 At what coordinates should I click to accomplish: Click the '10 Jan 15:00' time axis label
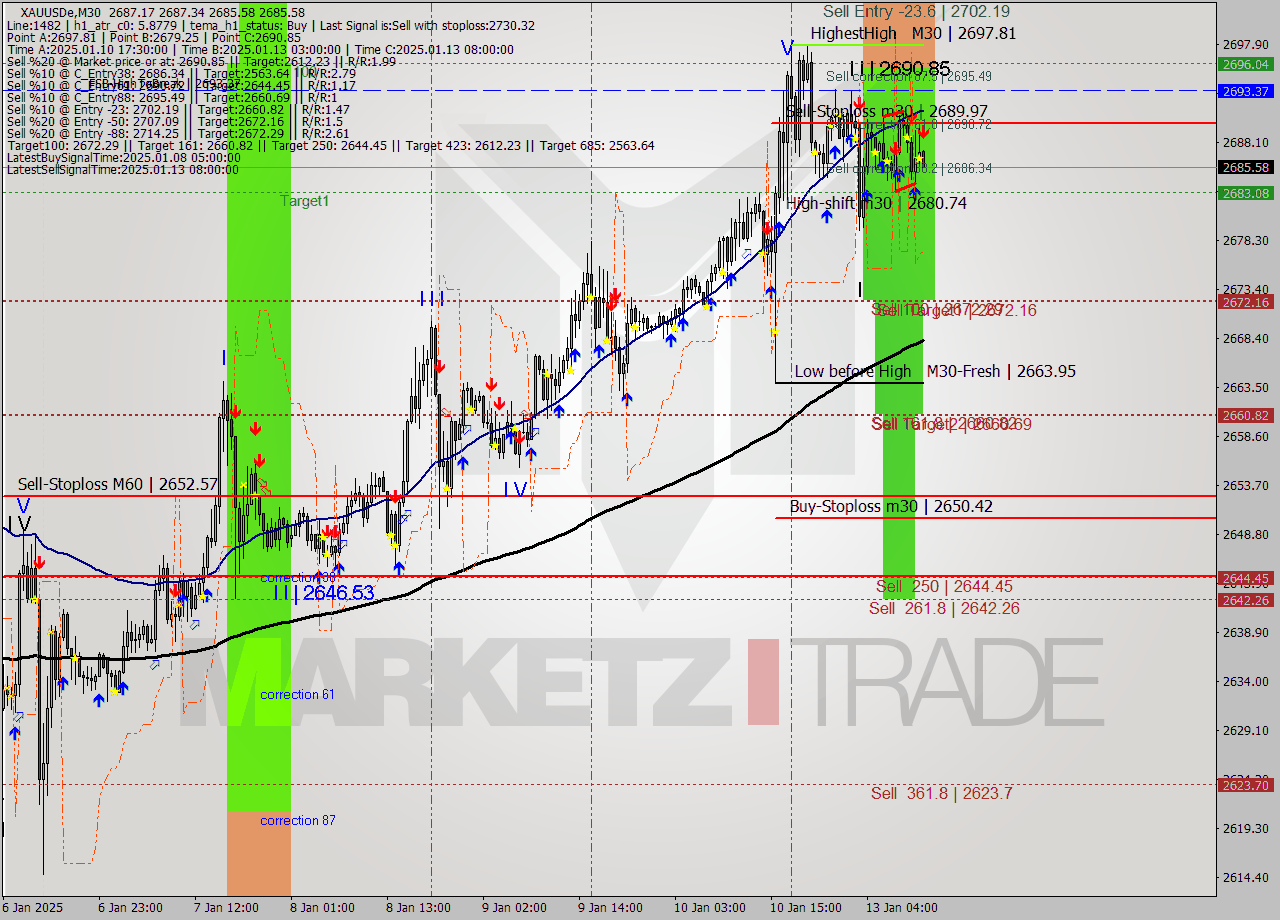tap(804, 908)
